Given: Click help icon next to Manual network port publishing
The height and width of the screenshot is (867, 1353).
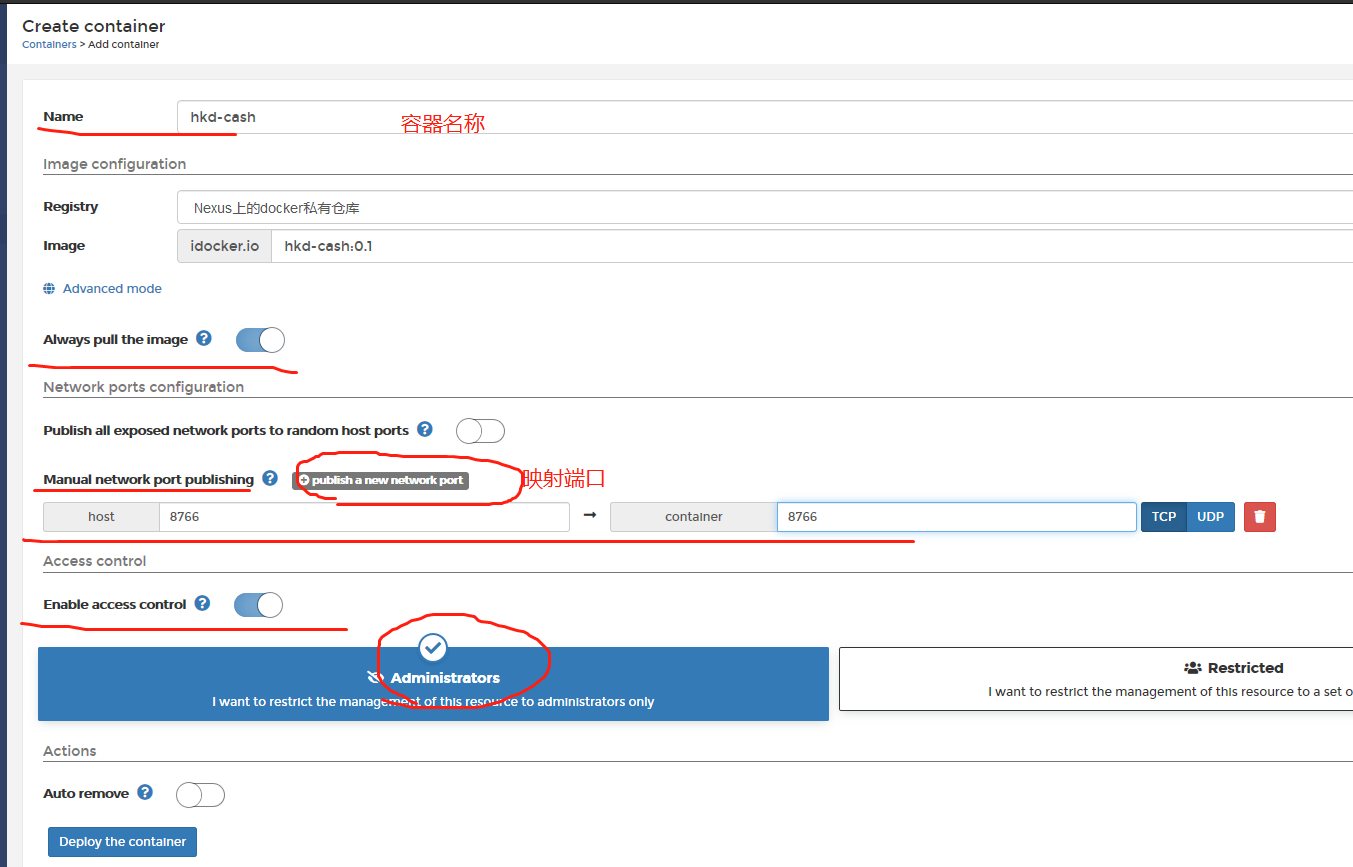Looking at the screenshot, I should [270, 478].
